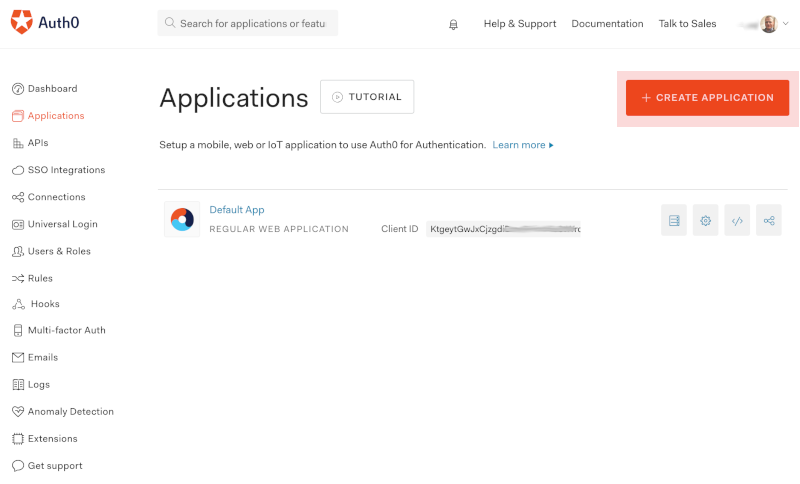The image size is (800, 484).
Task: Click the Anomaly Detection heart icon
Action: pos(18,411)
